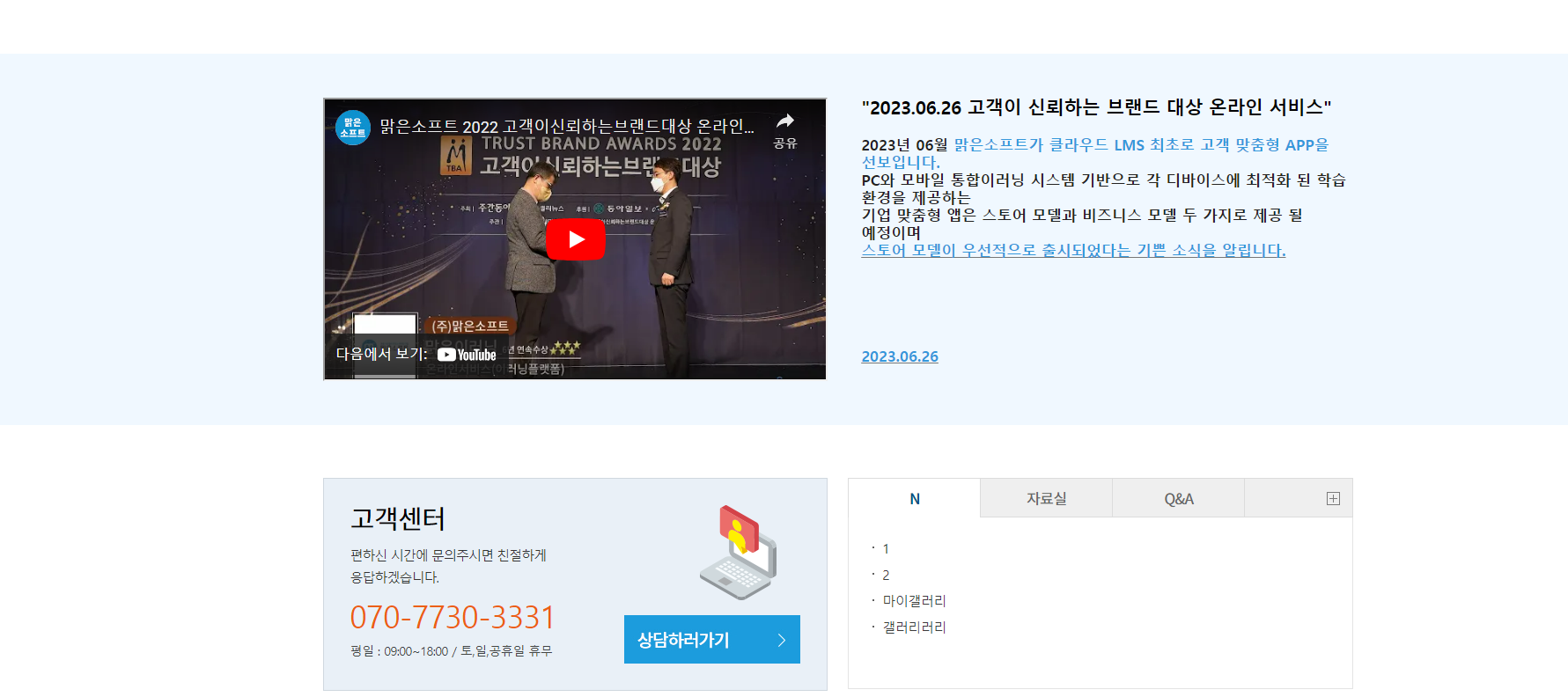Open the video title link at top

566,127
